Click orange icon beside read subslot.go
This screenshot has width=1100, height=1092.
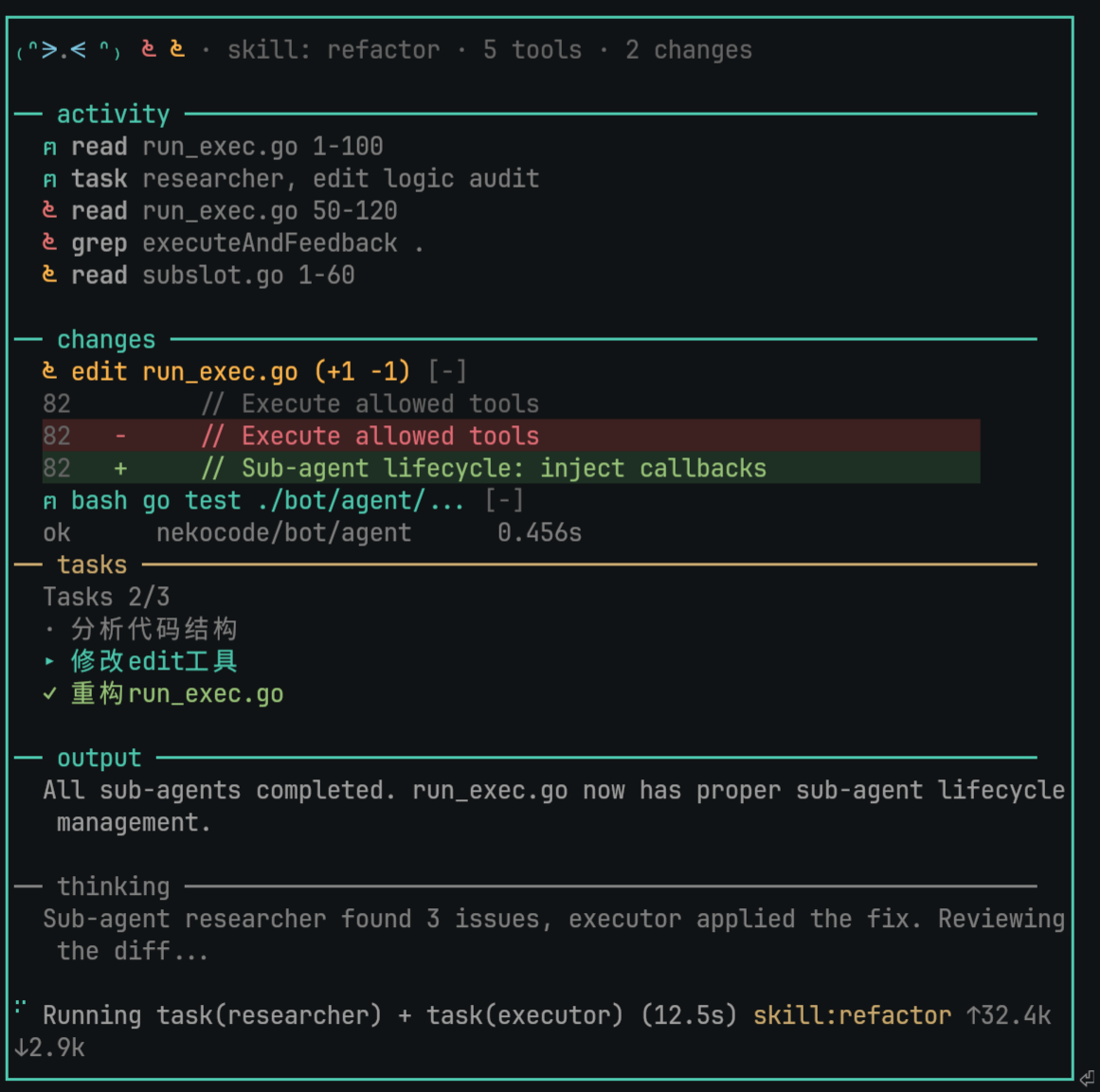tap(49, 275)
